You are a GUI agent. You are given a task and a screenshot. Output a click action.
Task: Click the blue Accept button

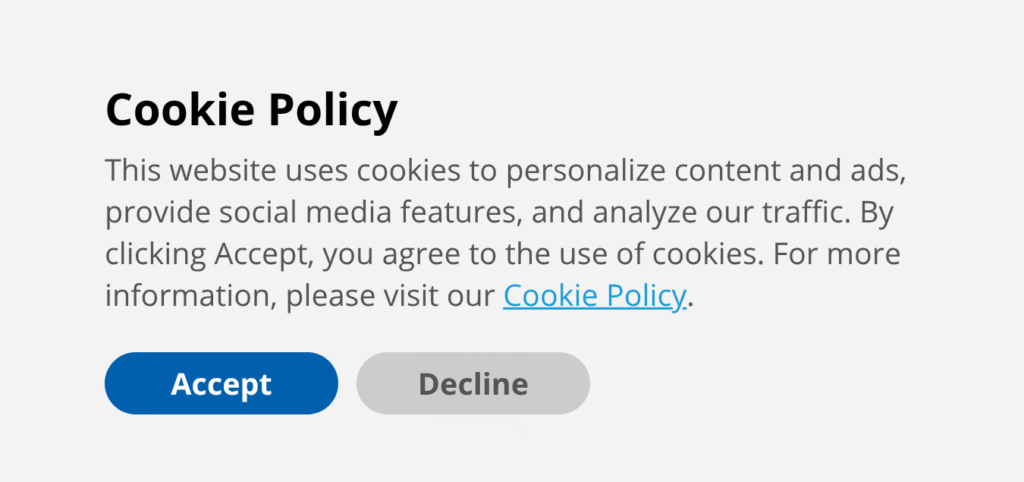221,383
